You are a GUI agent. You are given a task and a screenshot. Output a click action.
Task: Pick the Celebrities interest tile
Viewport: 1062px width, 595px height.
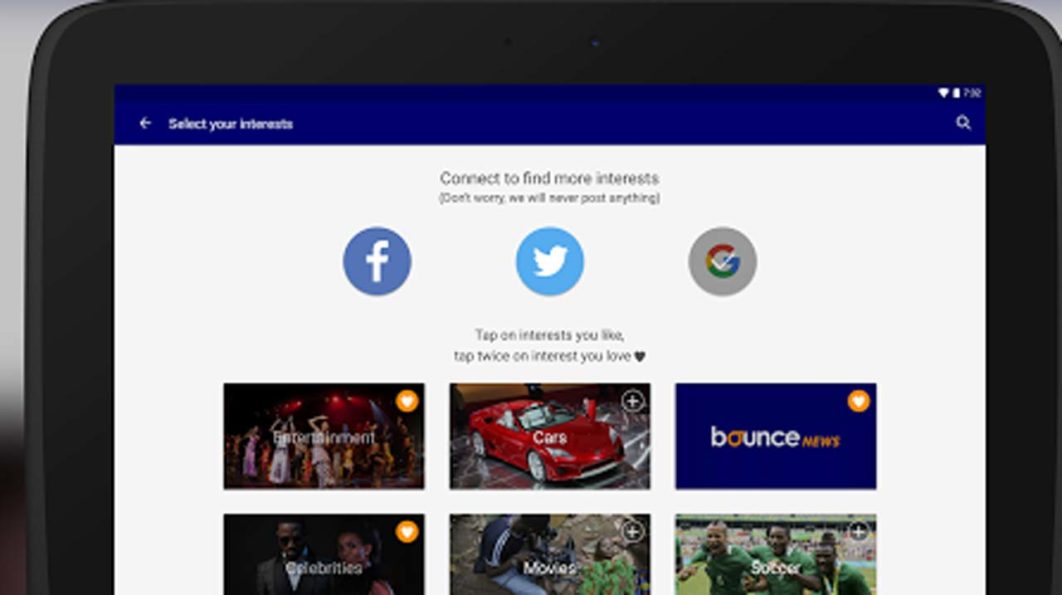tap(323, 558)
